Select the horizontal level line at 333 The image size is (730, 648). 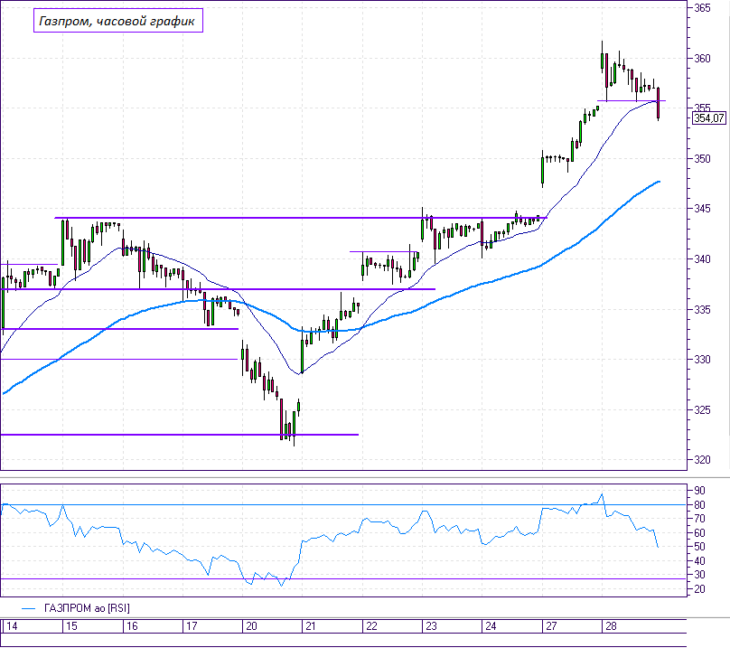[119, 329]
